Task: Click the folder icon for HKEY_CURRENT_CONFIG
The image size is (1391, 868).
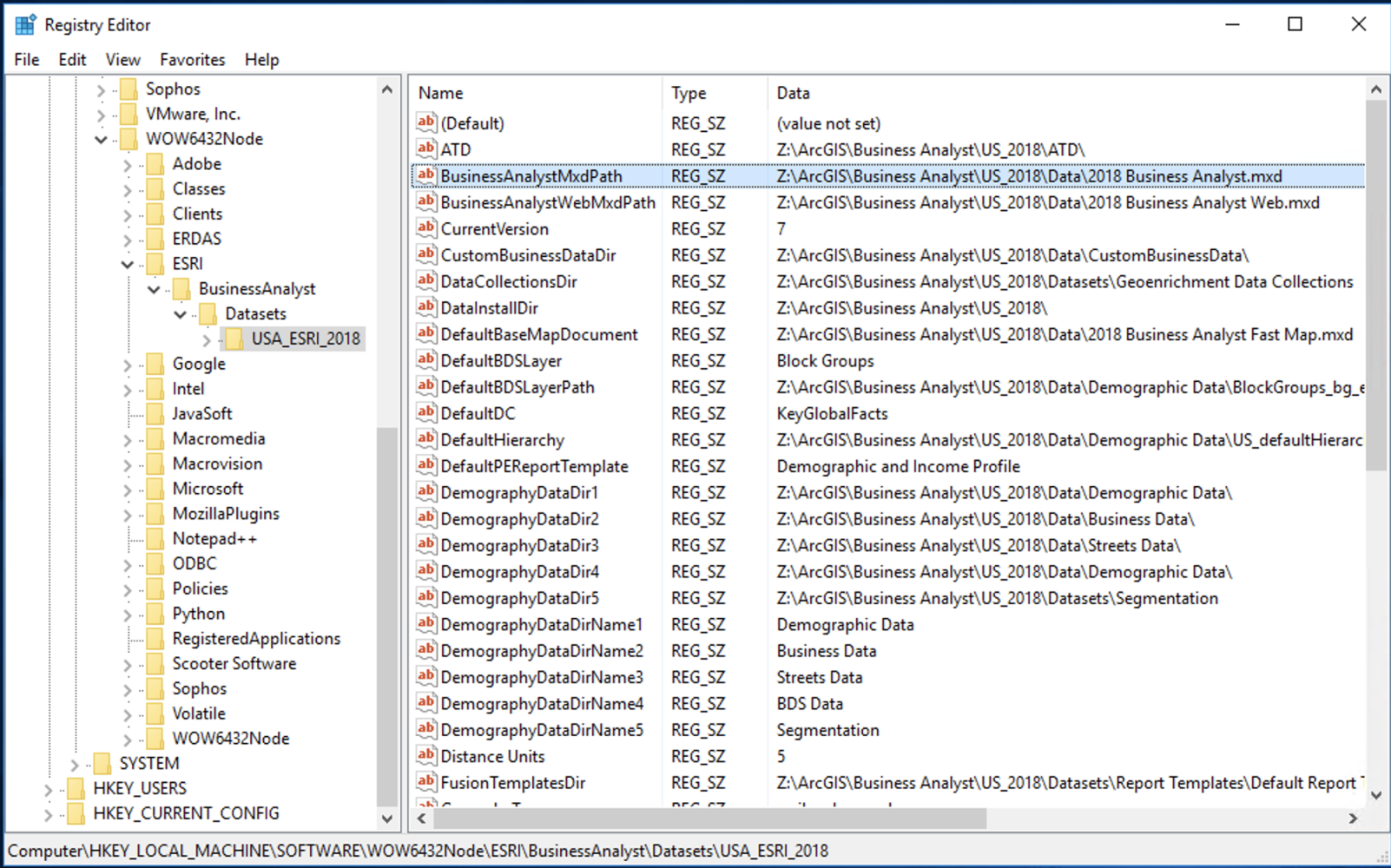Action: tap(76, 813)
